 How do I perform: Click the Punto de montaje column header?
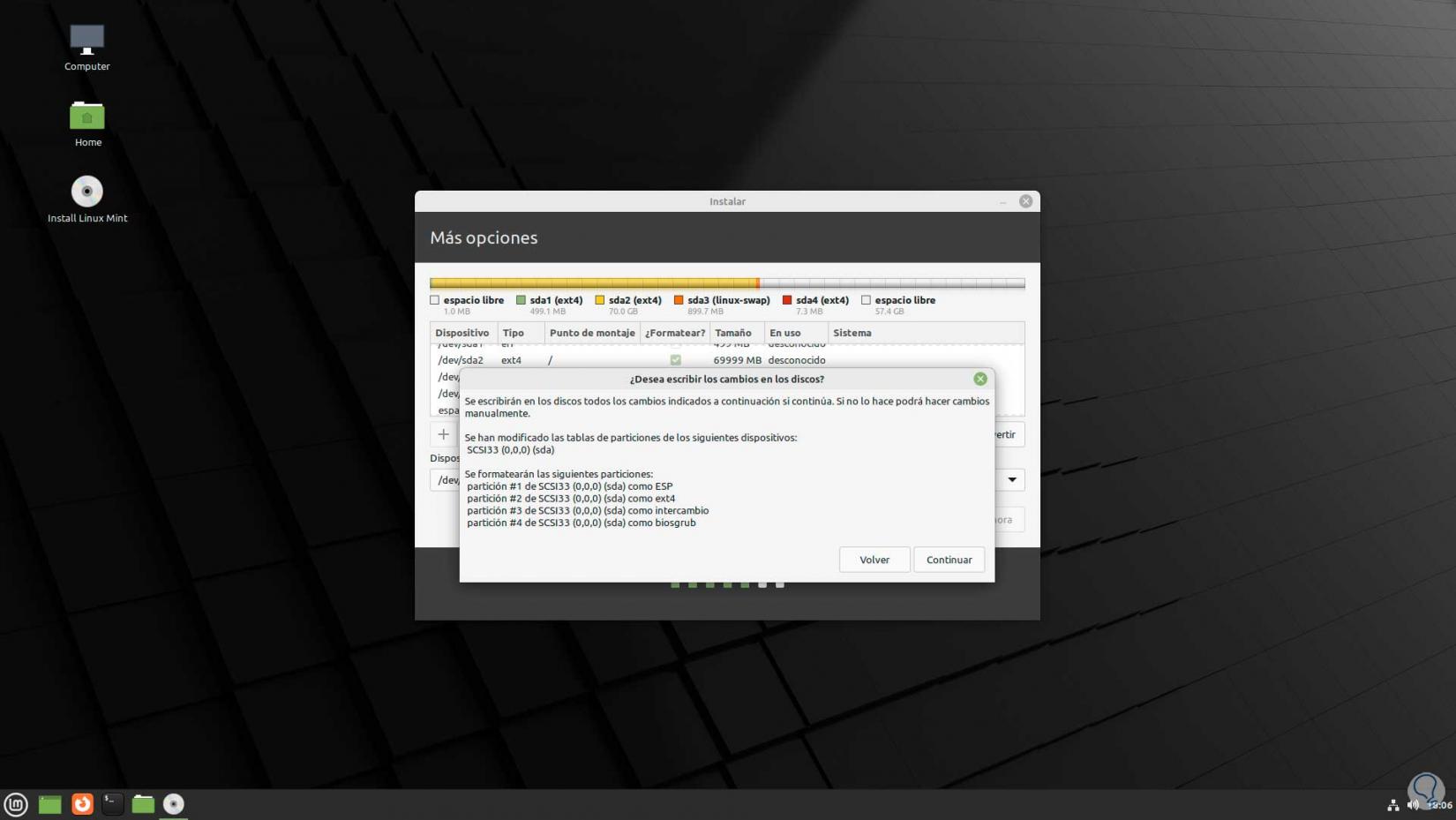592,333
